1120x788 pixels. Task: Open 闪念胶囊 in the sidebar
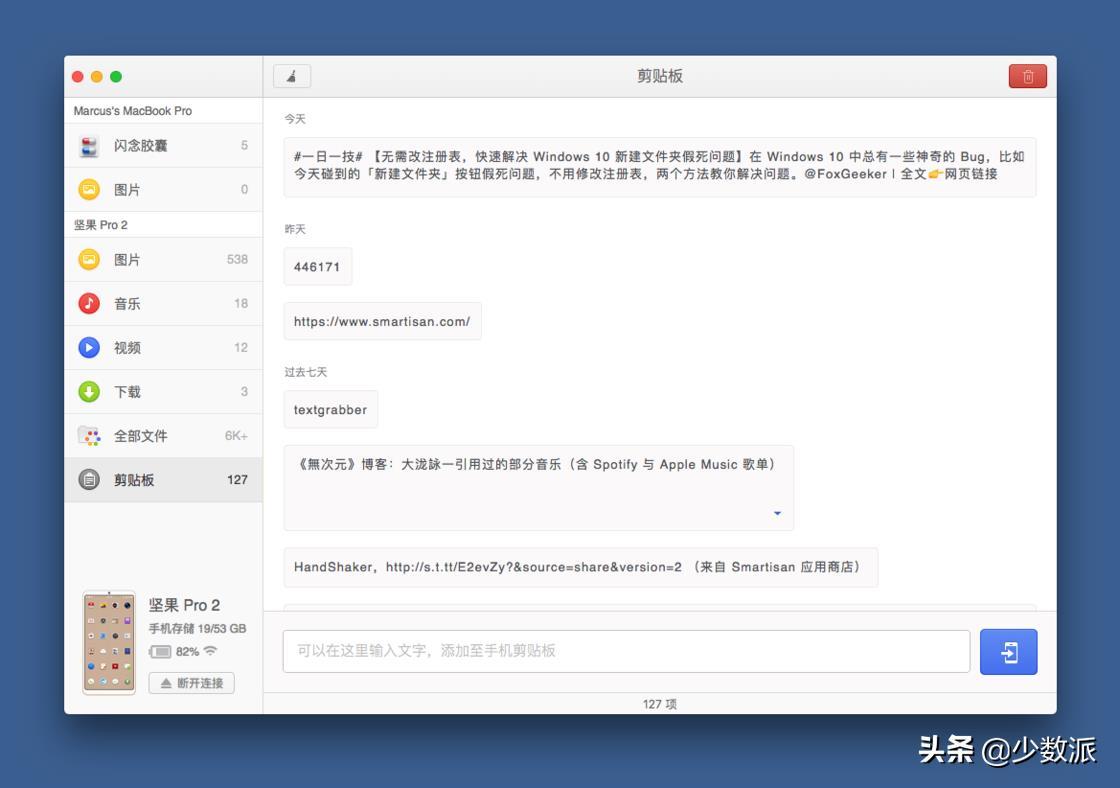pyautogui.click(x=163, y=146)
